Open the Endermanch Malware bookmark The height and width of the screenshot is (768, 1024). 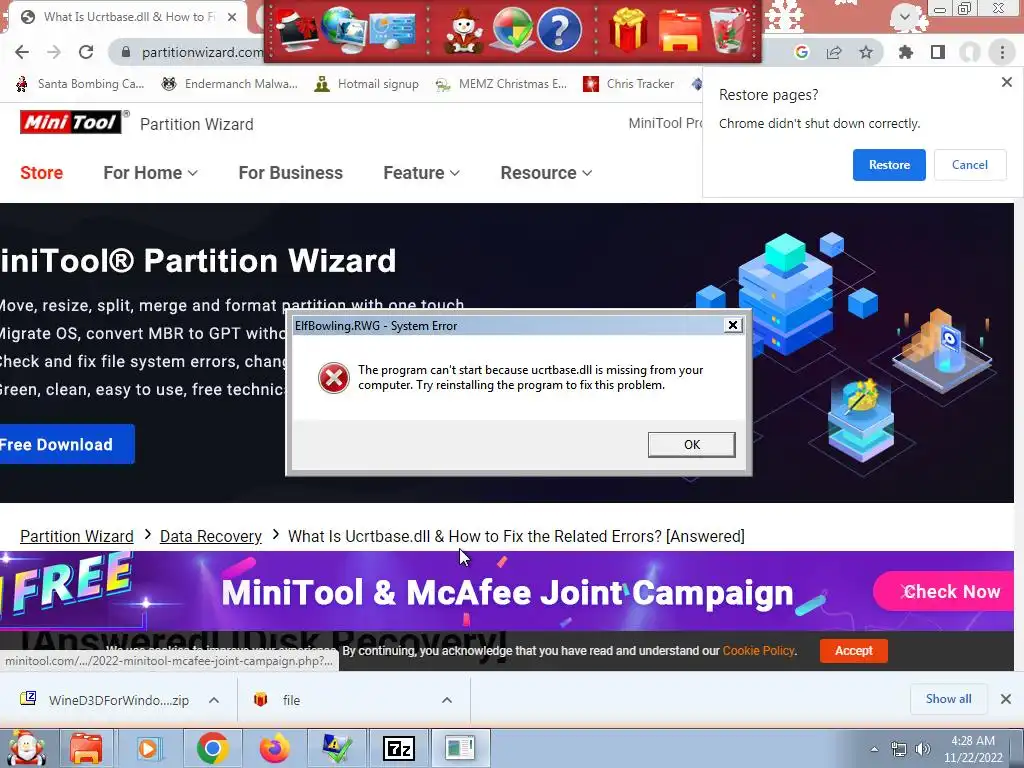pos(229,84)
